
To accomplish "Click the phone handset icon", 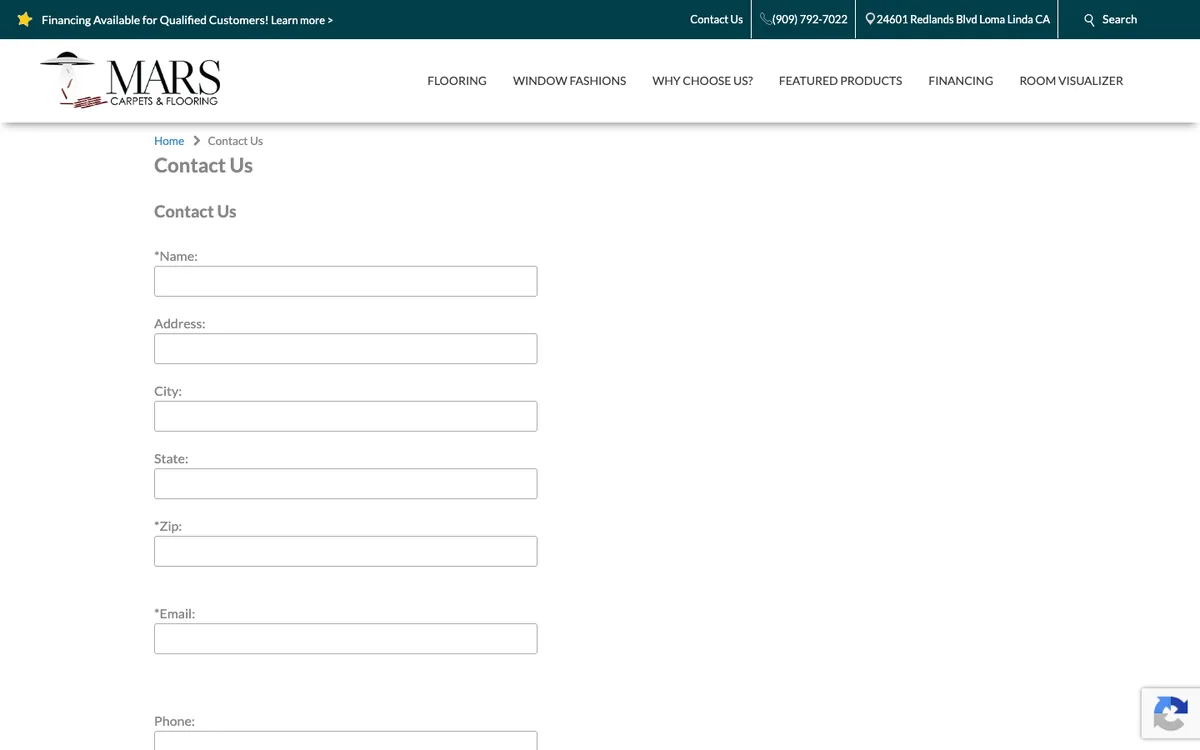I will [x=765, y=19].
